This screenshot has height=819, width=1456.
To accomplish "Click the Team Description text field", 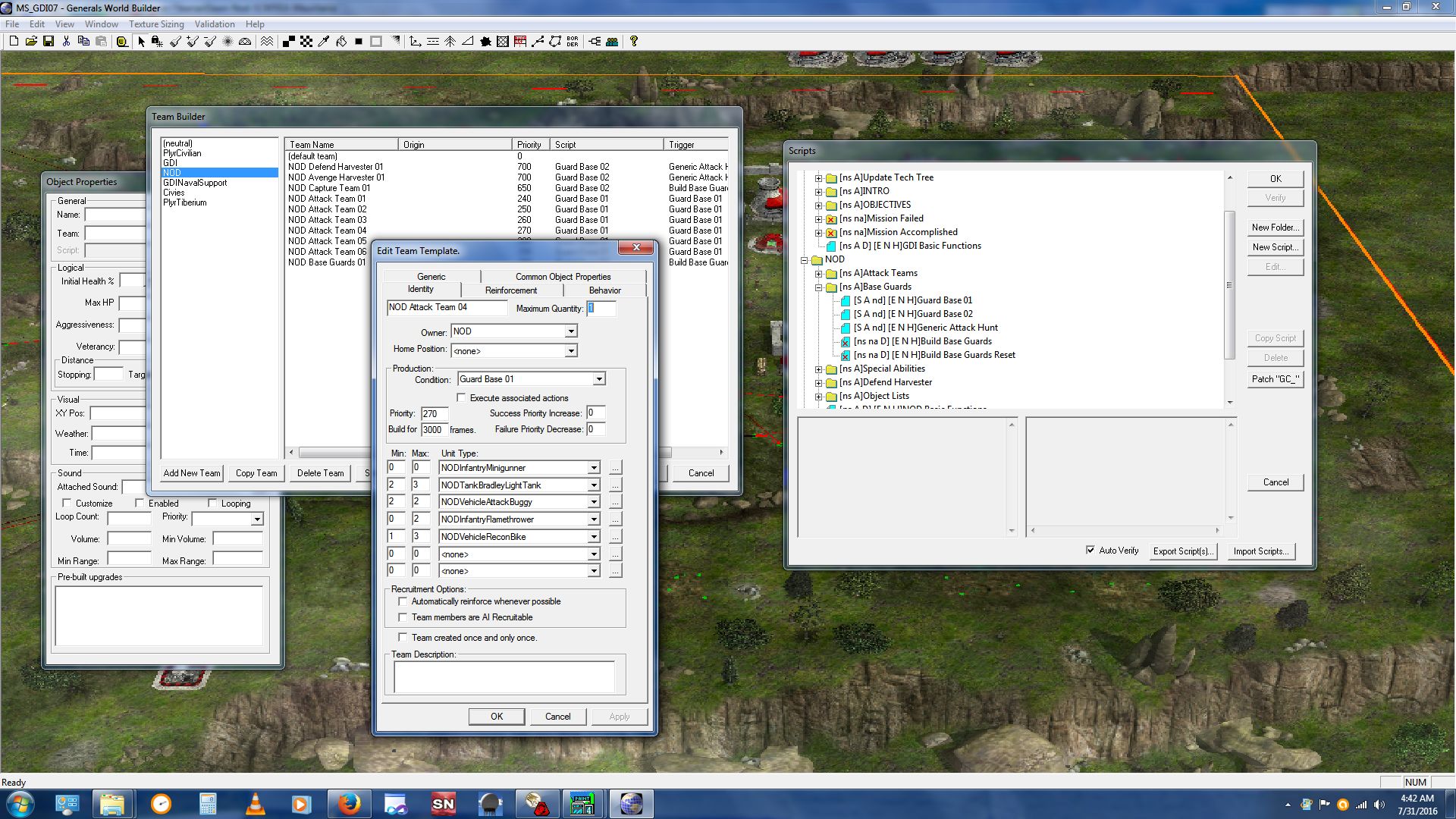I will coord(504,676).
